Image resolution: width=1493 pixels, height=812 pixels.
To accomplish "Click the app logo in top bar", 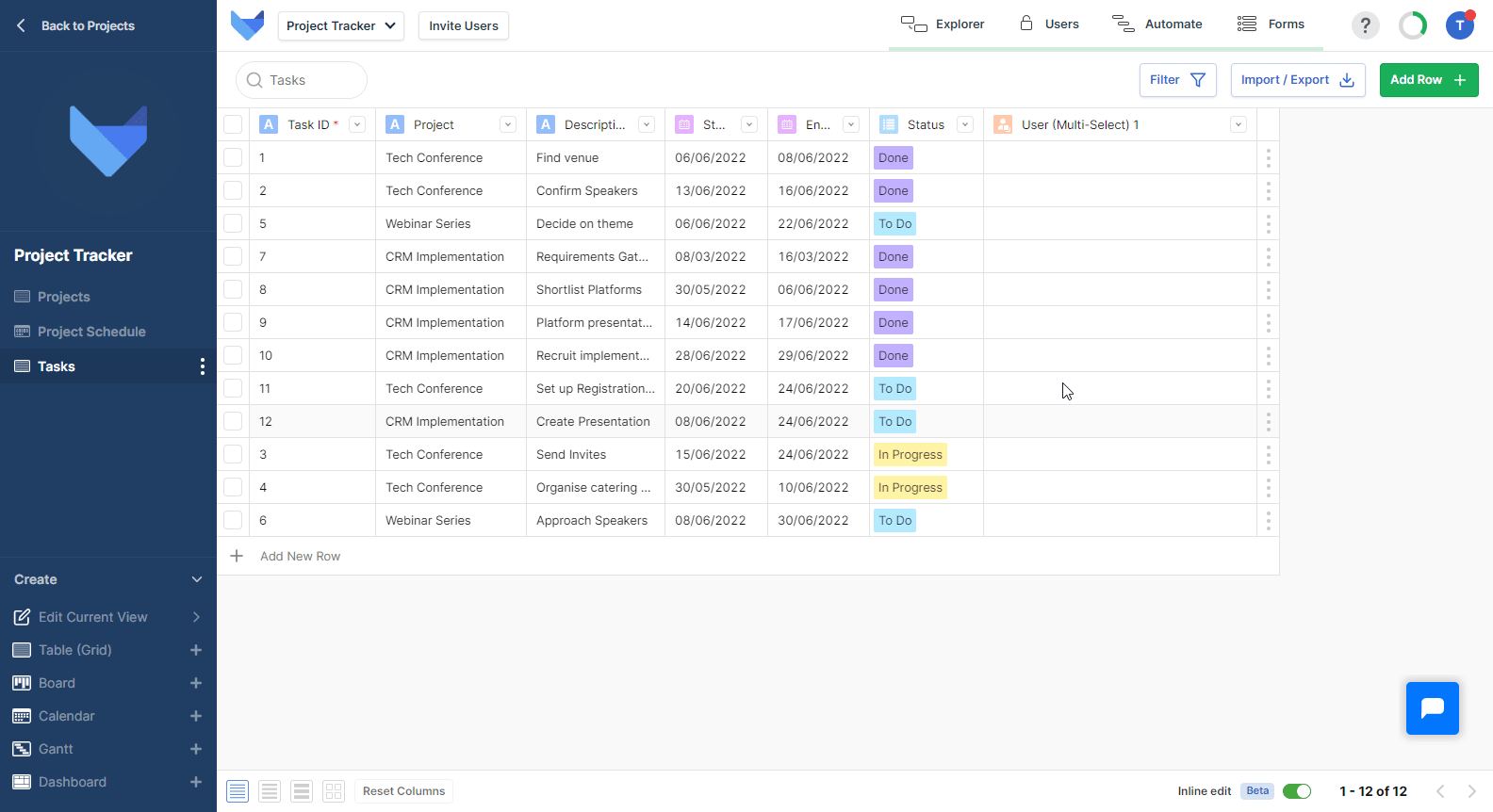I will [247, 25].
